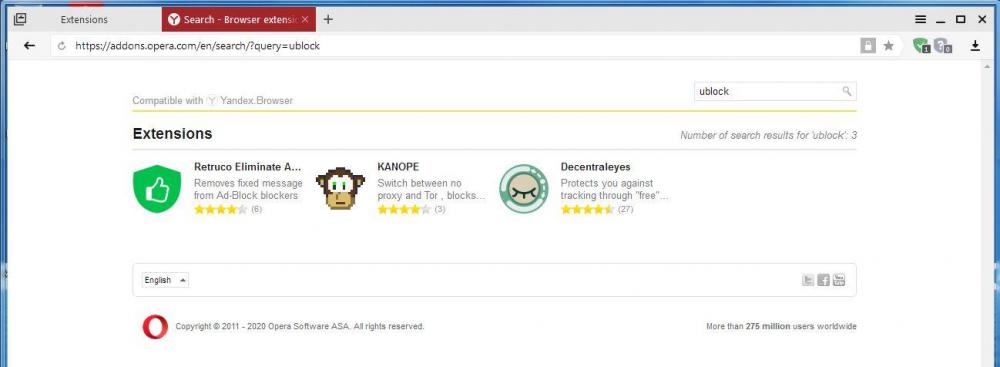Image resolution: width=1000 pixels, height=367 pixels.
Task: Open the KANOPE extension title
Action: coord(398,167)
